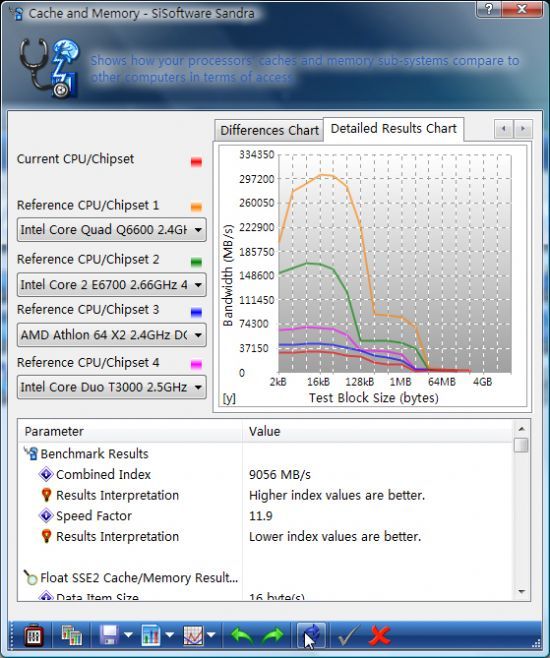Click the help question mark button

pos(489,9)
